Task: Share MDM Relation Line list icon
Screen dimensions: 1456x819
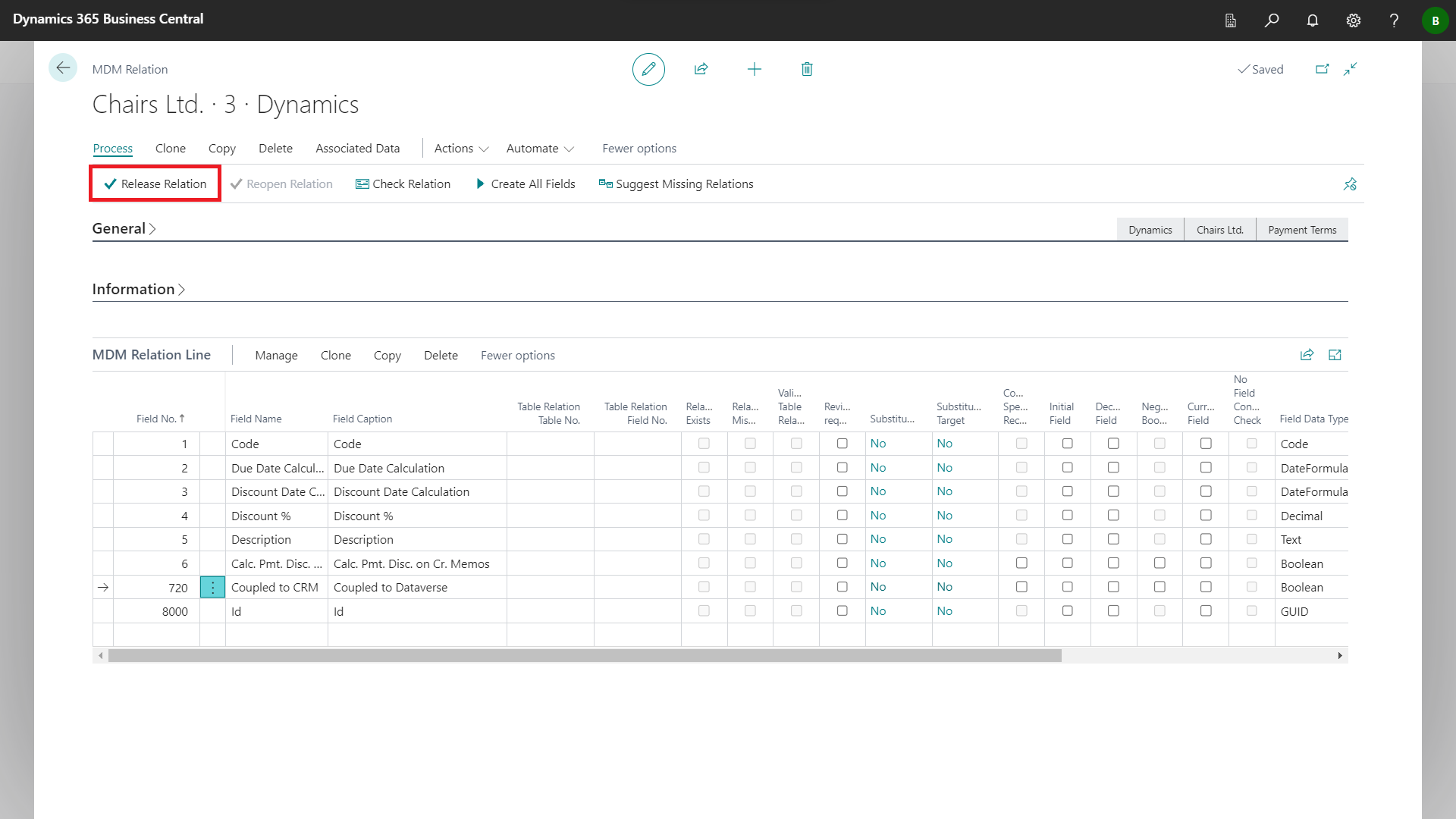Action: tap(1307, 355)
